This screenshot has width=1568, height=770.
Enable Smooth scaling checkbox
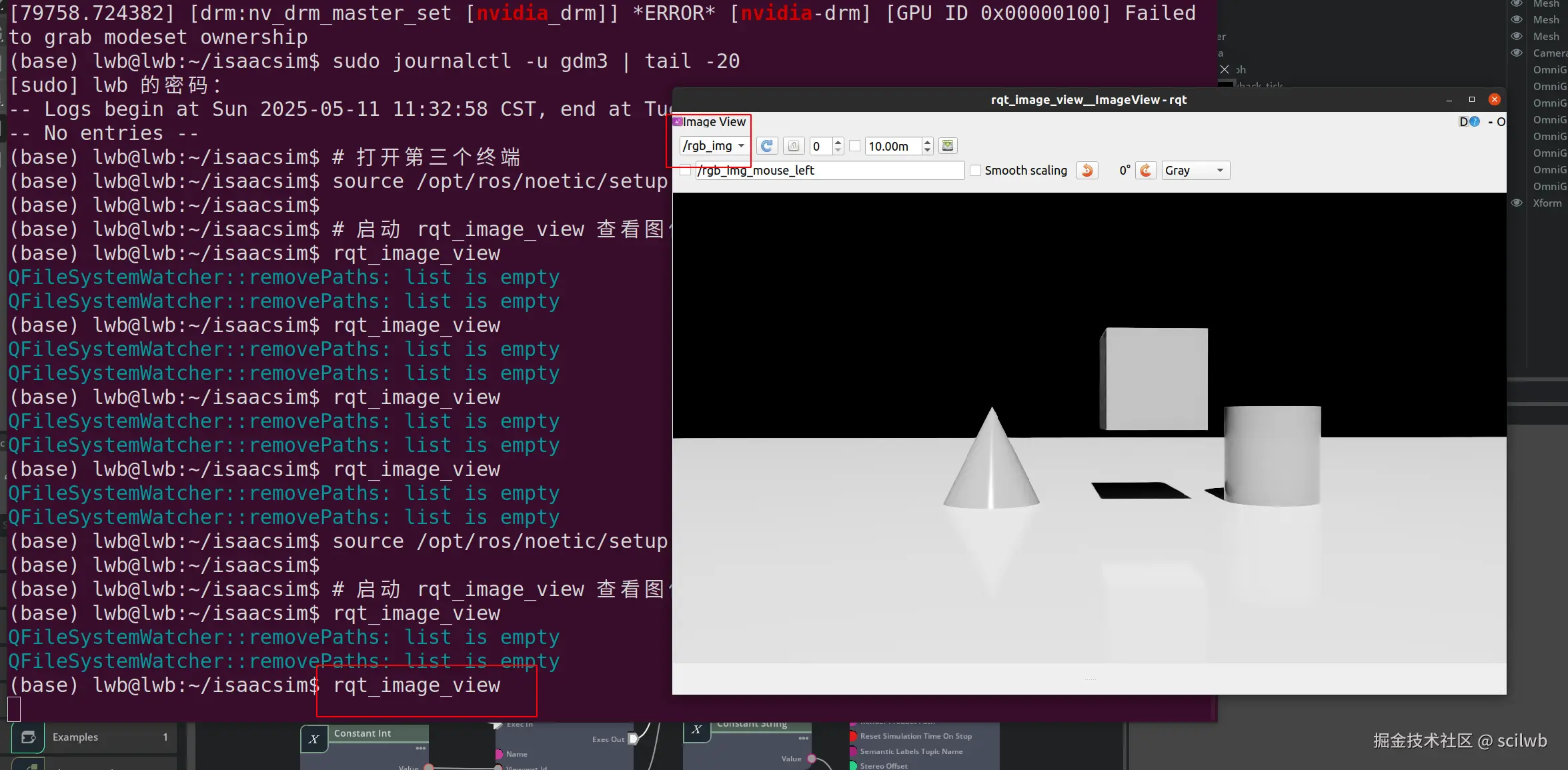[x=976, y=171]
